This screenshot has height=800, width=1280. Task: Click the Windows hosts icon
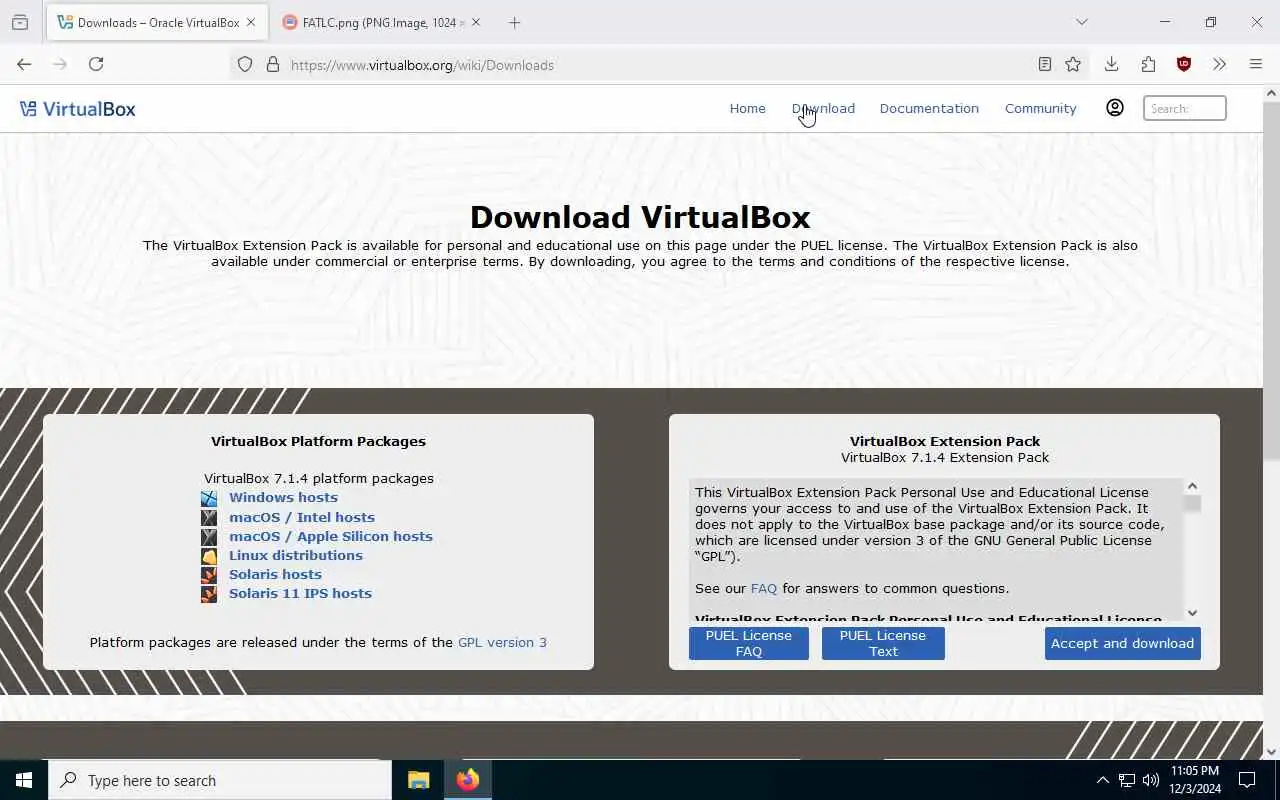(209, 498)
